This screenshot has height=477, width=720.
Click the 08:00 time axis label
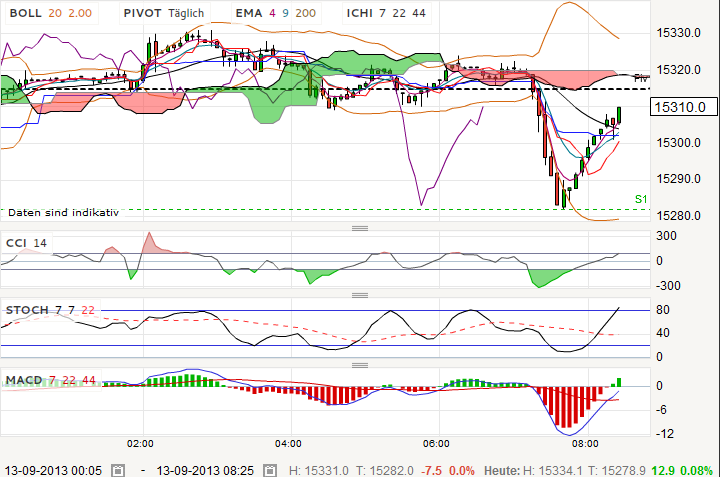coord(585,443)
